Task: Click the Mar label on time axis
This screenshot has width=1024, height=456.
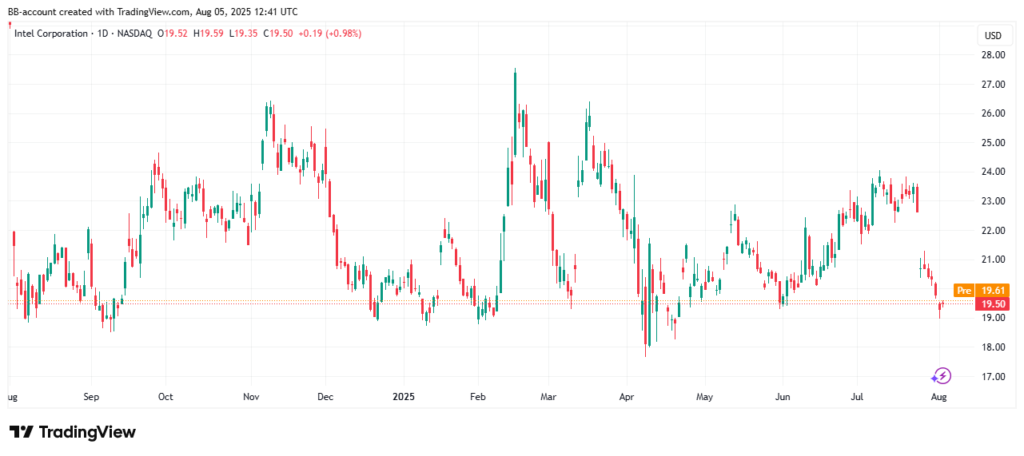Action: click(x=549, y=397)
